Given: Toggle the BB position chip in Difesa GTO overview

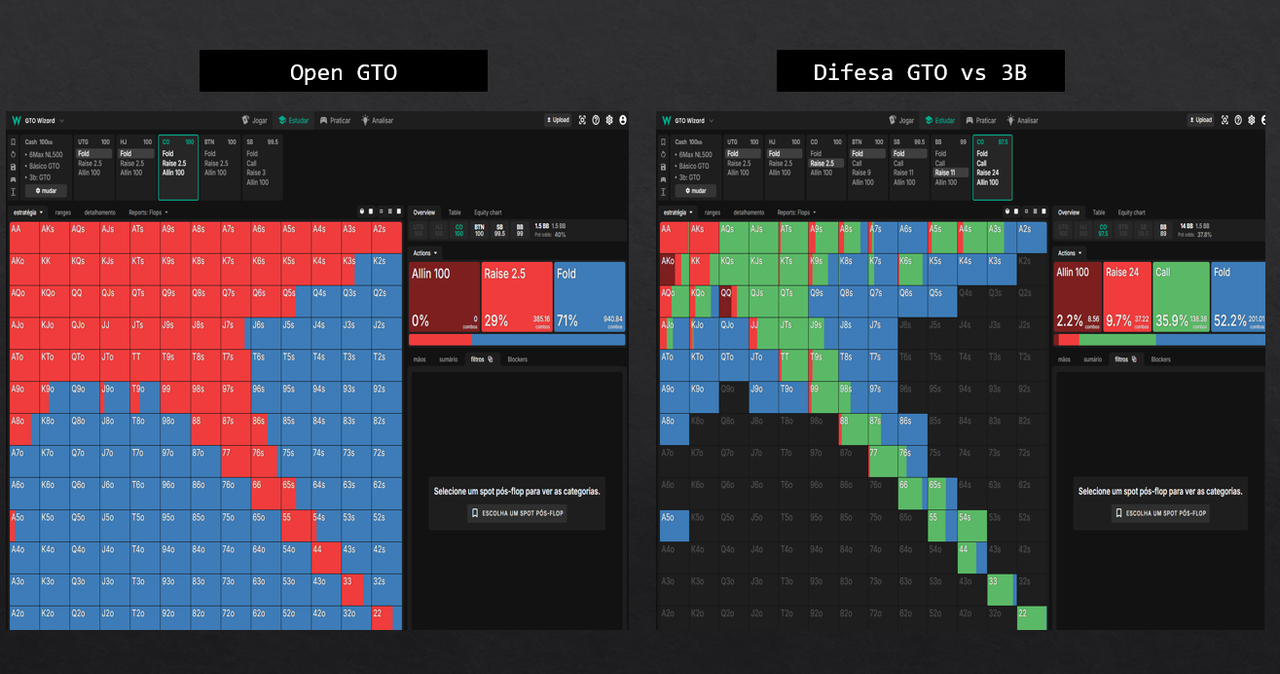Looking at the screenshot, I should 1162,230.
